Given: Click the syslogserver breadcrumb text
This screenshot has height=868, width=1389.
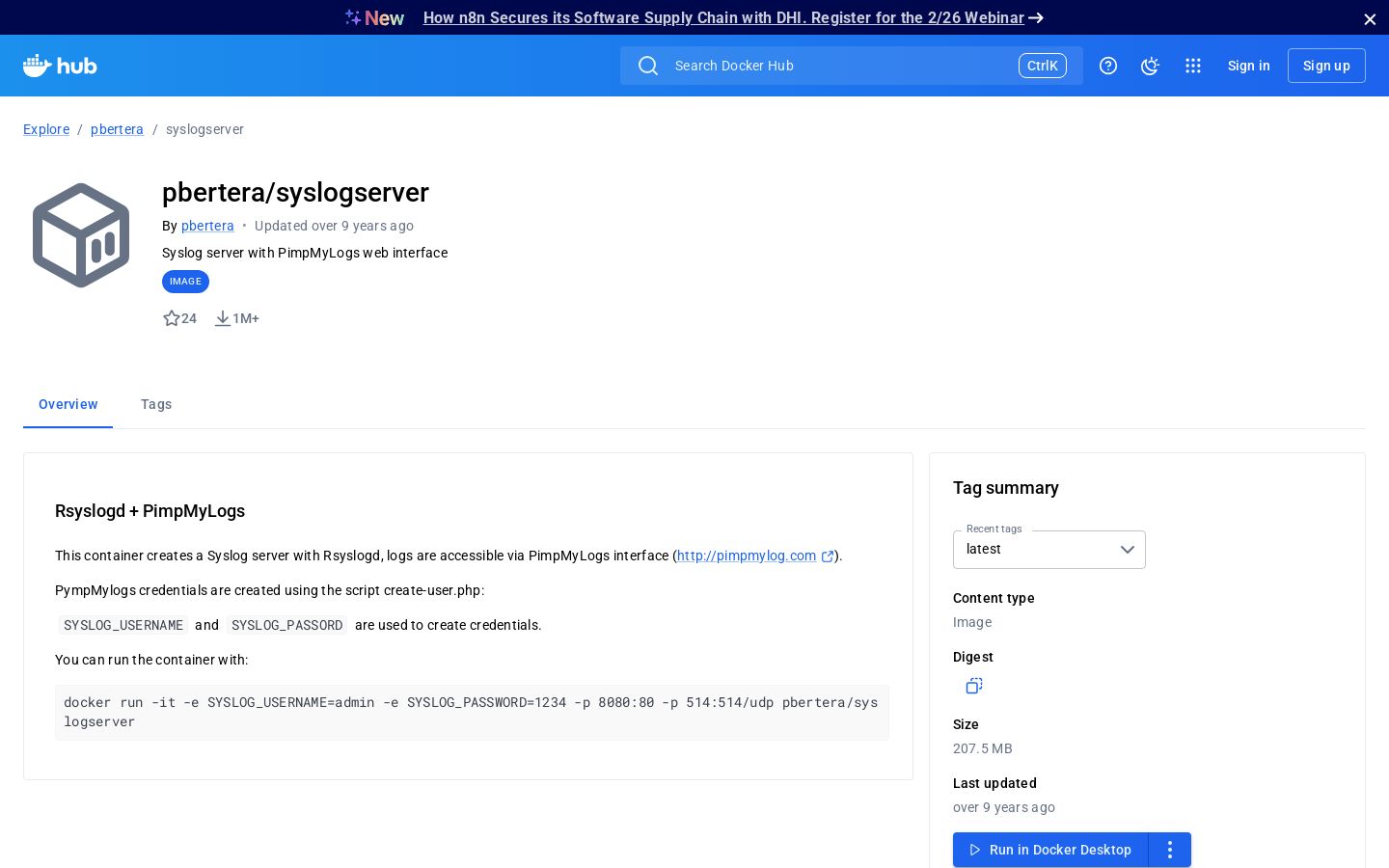Looking at the screenshot, I should pyautogui.click(x=204, y=129).
